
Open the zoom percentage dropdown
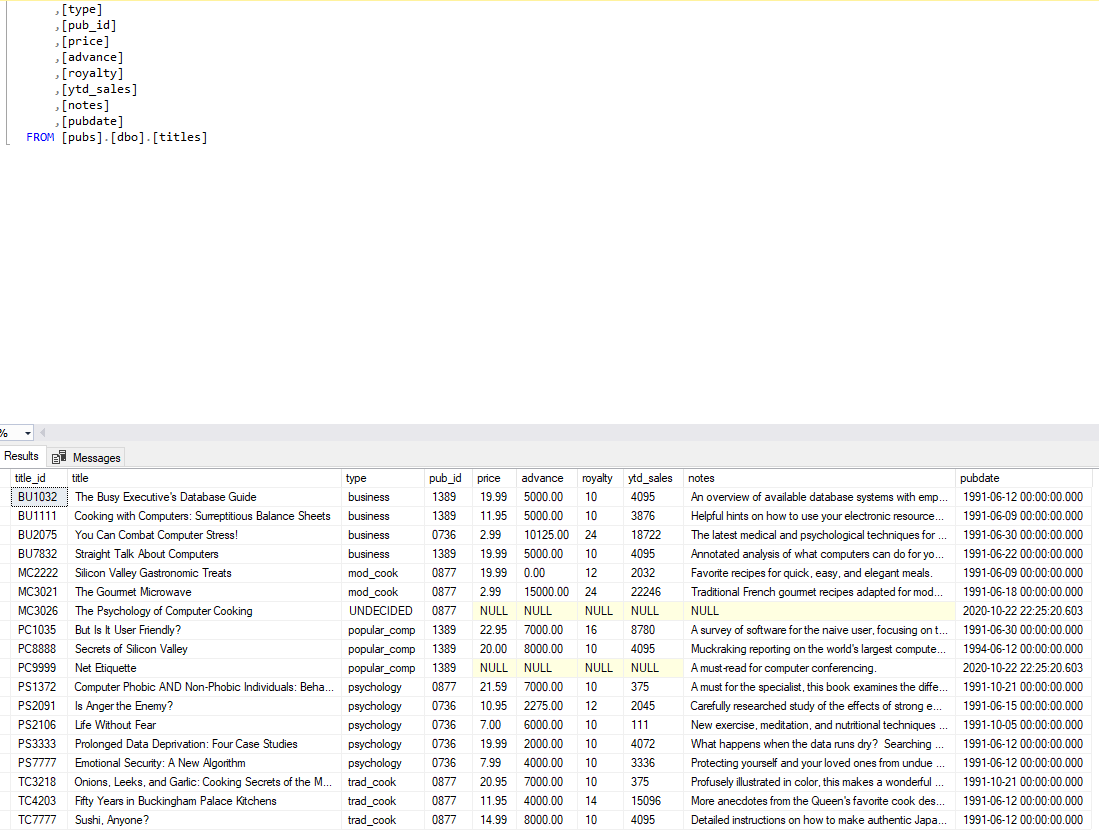(x=27, y=433)
